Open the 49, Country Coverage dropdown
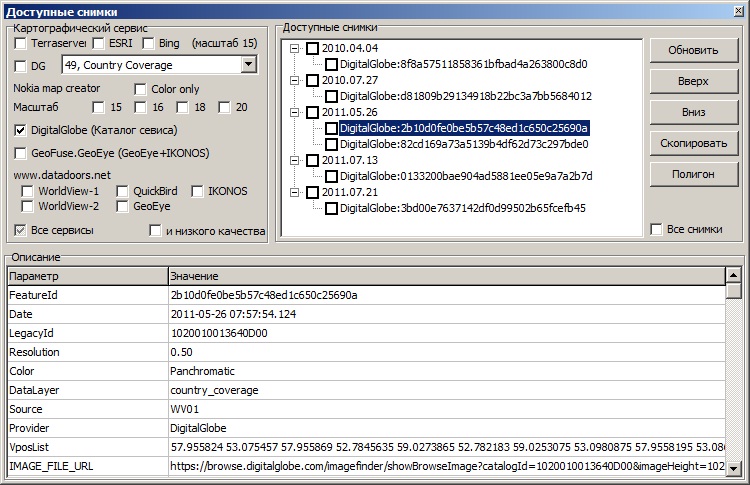The image size is (750, 485). (248, 65)
